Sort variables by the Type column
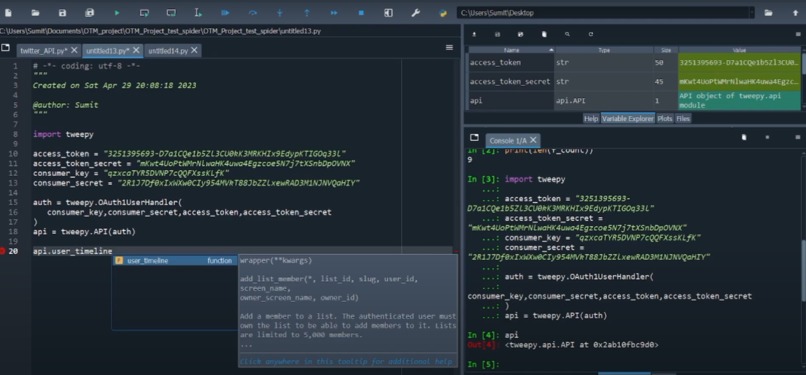The image size is (806, 375). click(604, 50)
